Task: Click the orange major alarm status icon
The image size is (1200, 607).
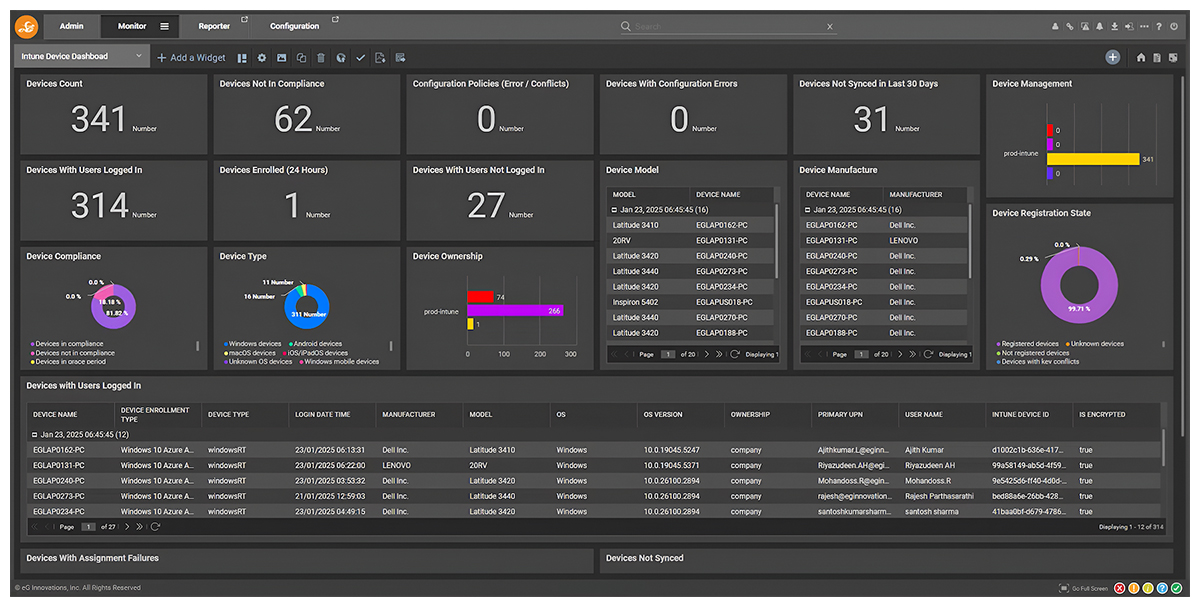Action: (x=1134, y=588)
